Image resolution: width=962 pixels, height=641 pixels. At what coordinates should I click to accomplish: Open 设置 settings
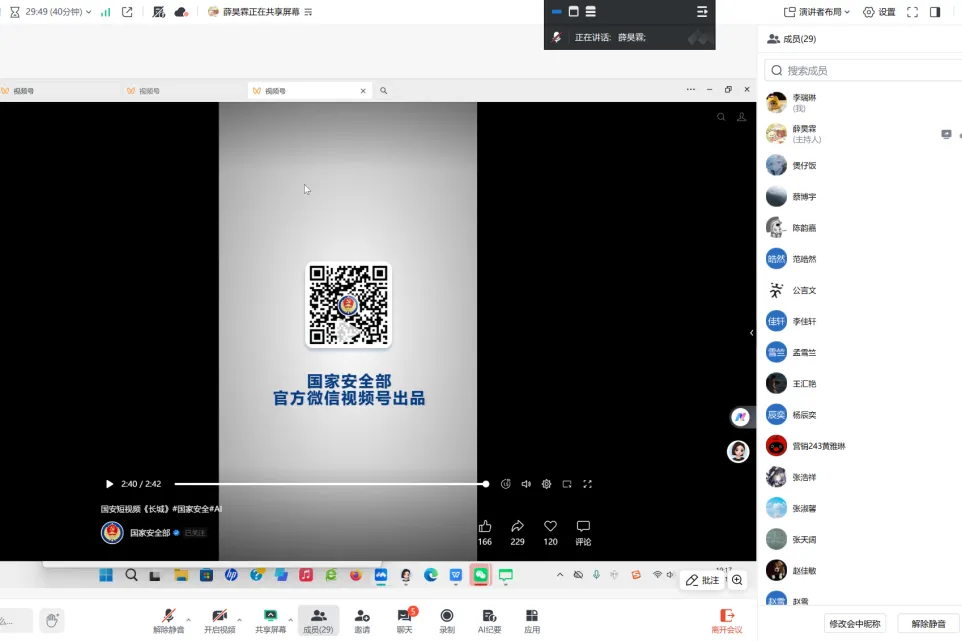click(879, 12)
